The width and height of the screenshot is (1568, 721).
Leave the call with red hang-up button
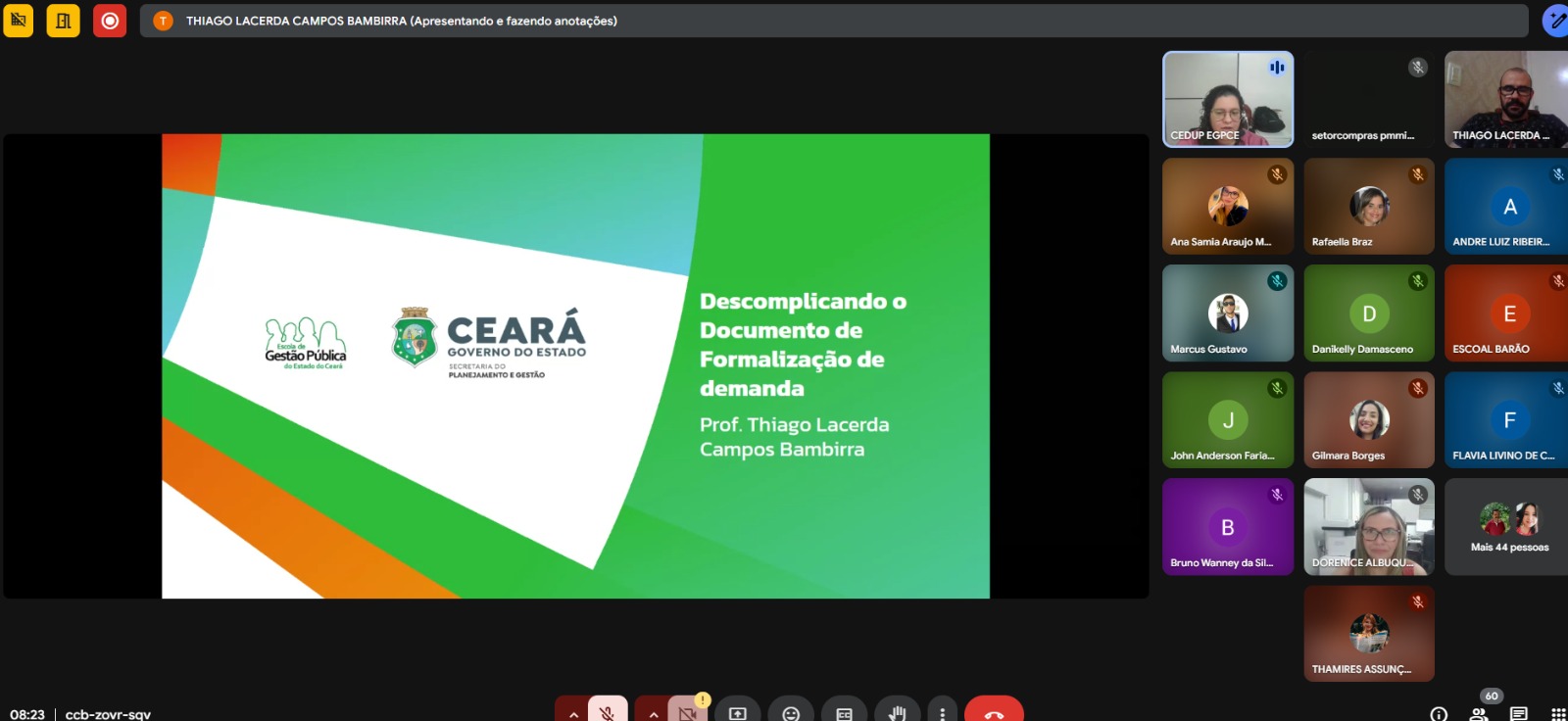coord(994,713)
